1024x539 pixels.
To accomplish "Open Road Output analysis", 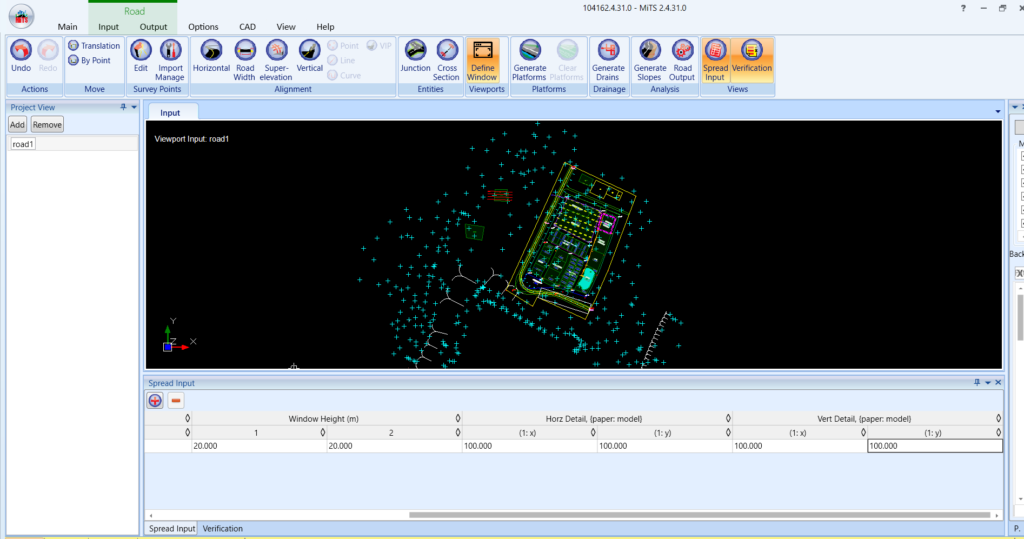I will pos(682,60).
